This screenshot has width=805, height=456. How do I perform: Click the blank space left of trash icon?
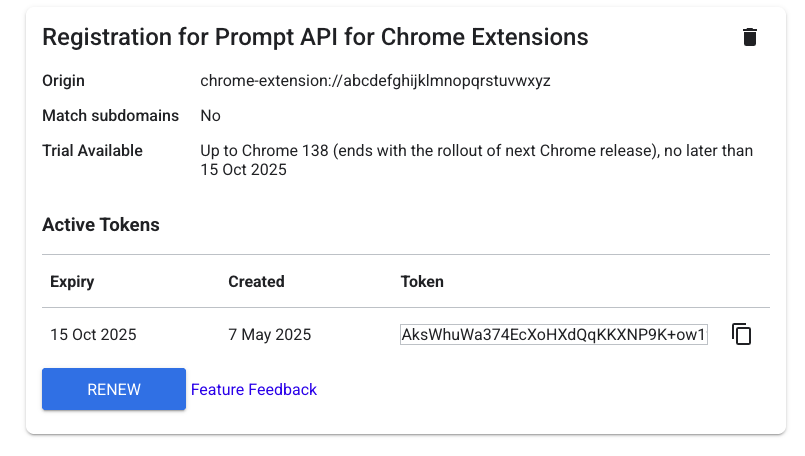coord(670,38)
